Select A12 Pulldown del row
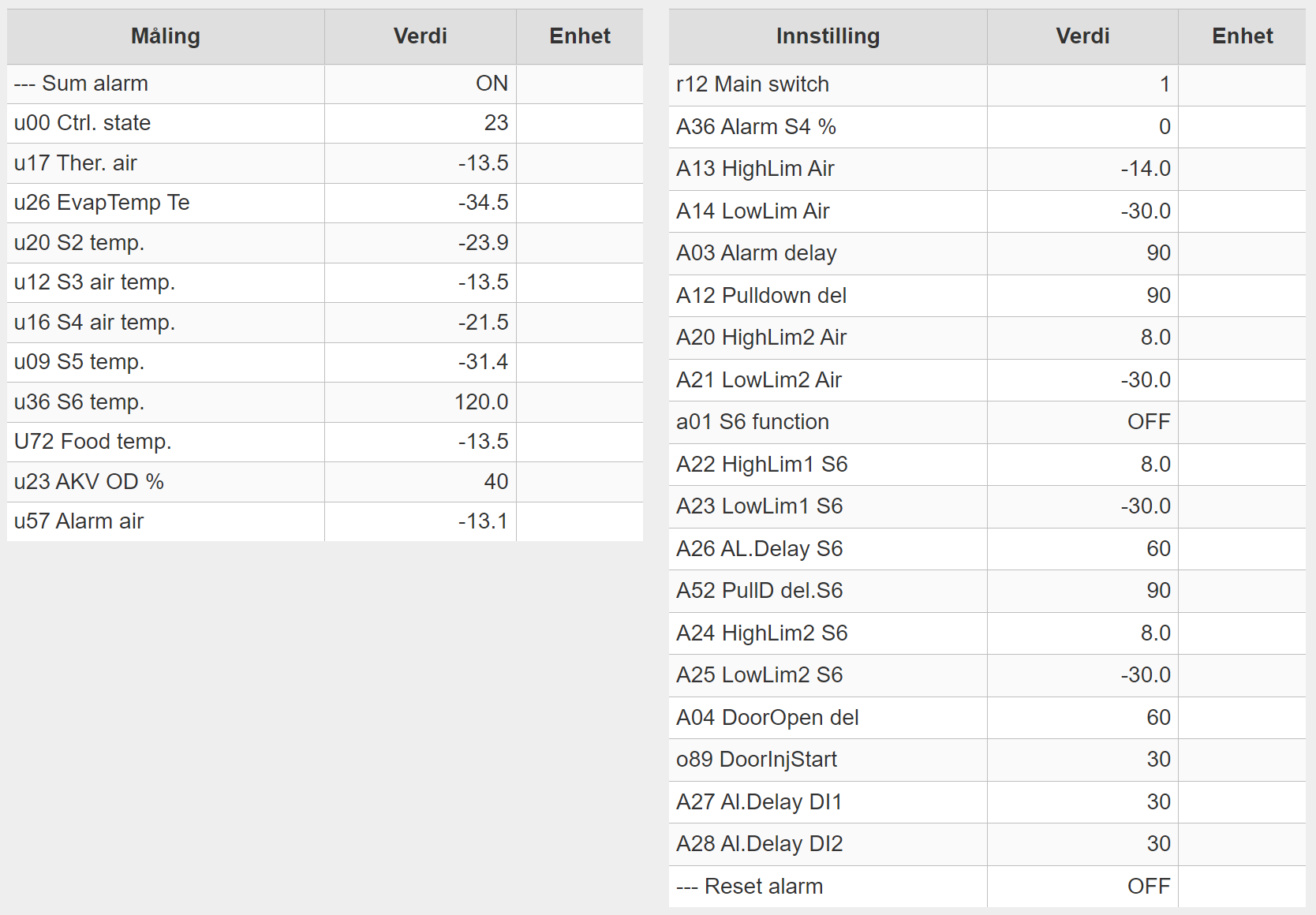The image size is (1316, 915). (x=987, y=296)
